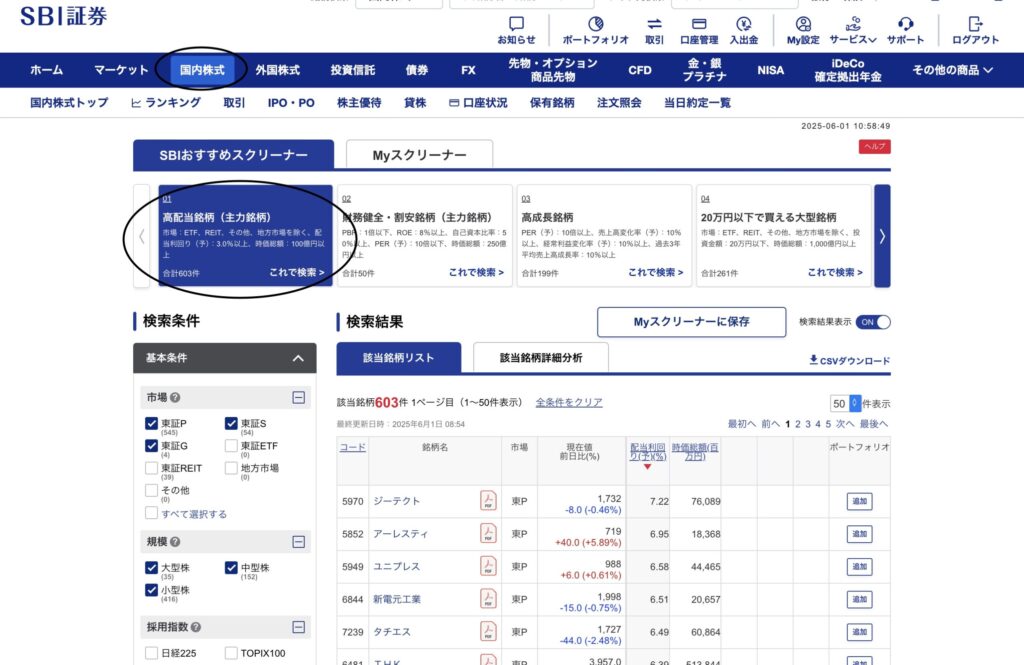This screenshot has width=1024, height=665.
Task: Uncheck the 東証P market checkbox
Action: (x=152, y=423)
